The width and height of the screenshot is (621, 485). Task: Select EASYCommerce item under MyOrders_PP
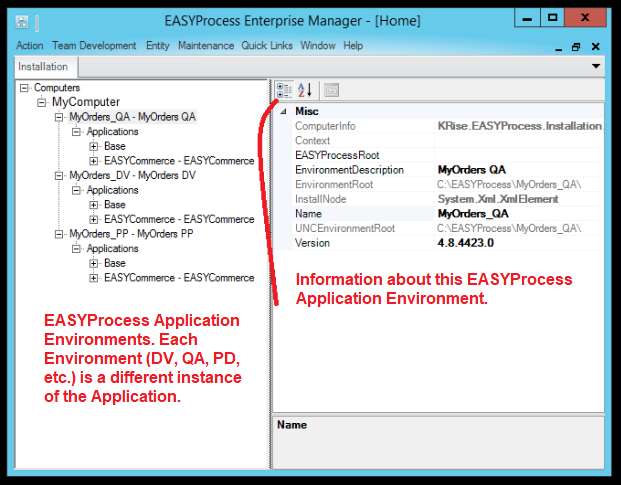click(179, 278)
